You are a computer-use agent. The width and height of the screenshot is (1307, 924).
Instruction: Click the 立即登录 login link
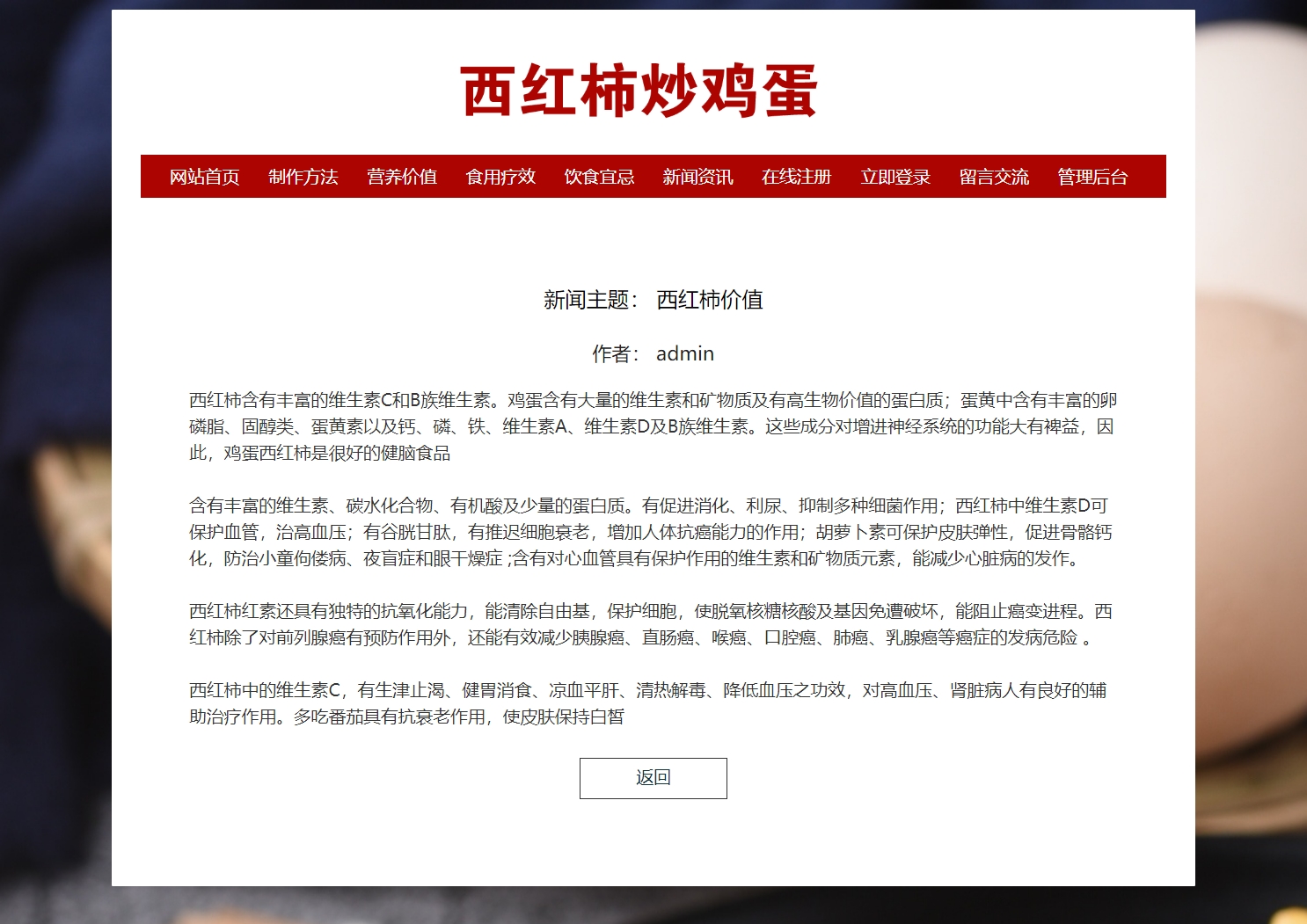(895, 177)
